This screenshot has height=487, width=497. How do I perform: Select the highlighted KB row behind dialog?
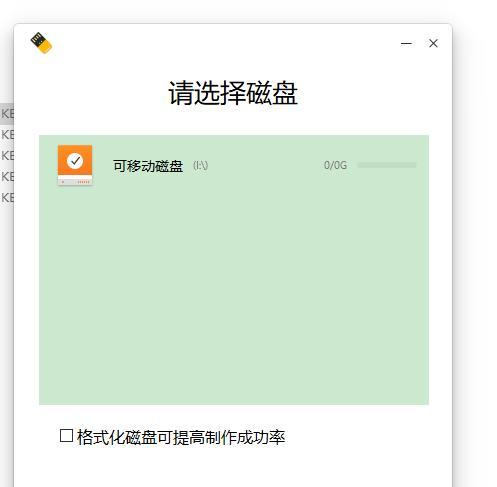[7, 113]
